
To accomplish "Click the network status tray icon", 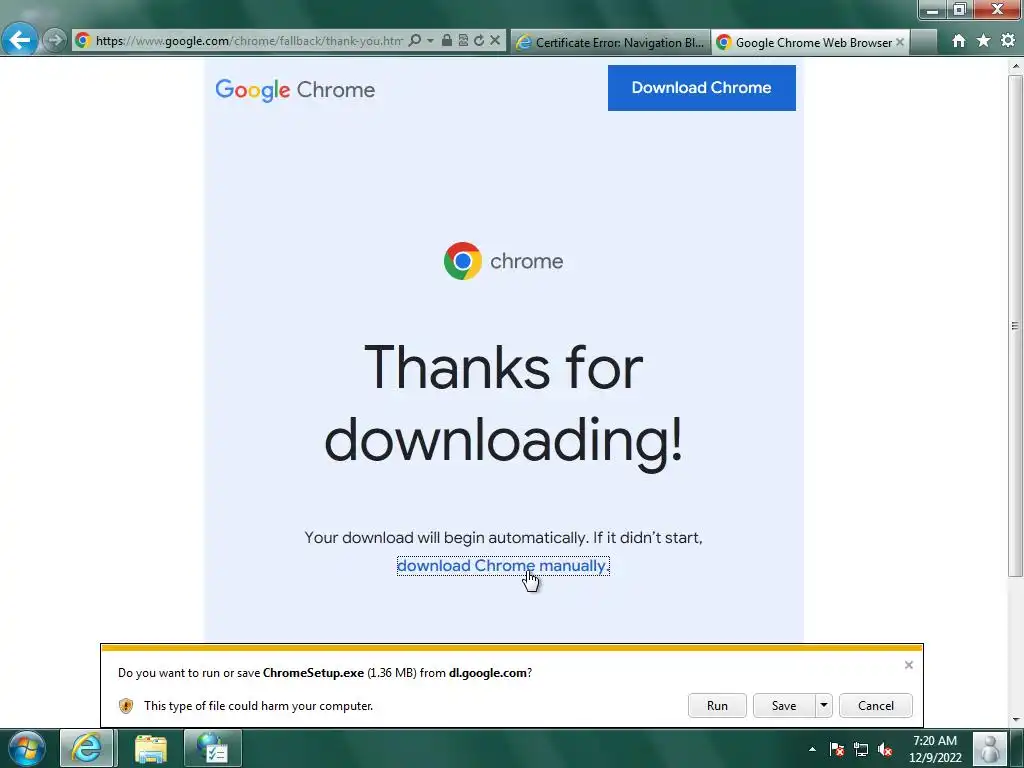I will [861, 749].
